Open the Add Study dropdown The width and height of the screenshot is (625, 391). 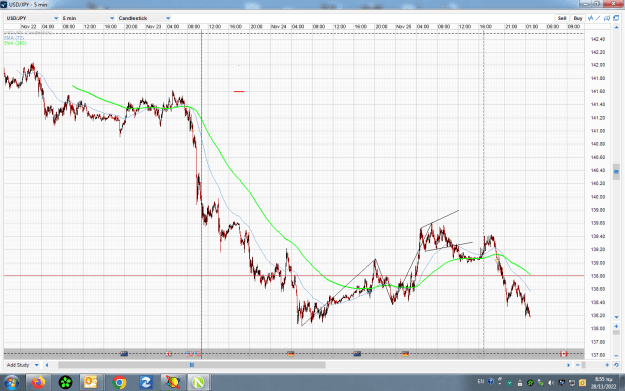pos(22,365)
